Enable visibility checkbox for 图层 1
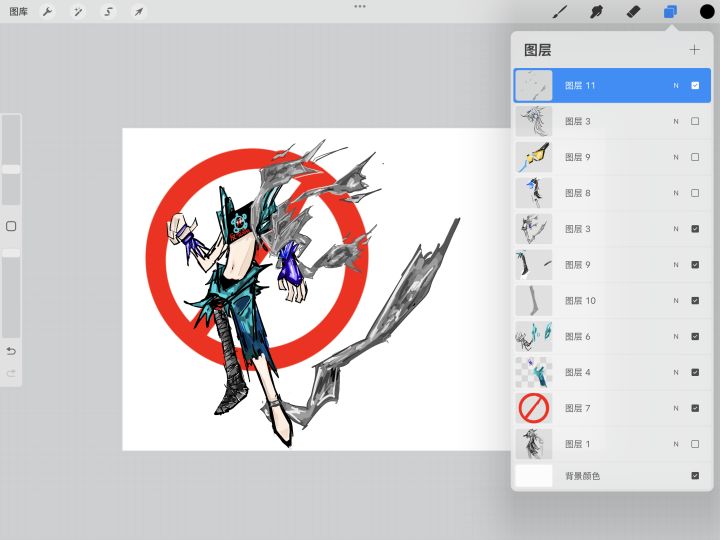Screen dimensions: 720x540 coord(695,444)
